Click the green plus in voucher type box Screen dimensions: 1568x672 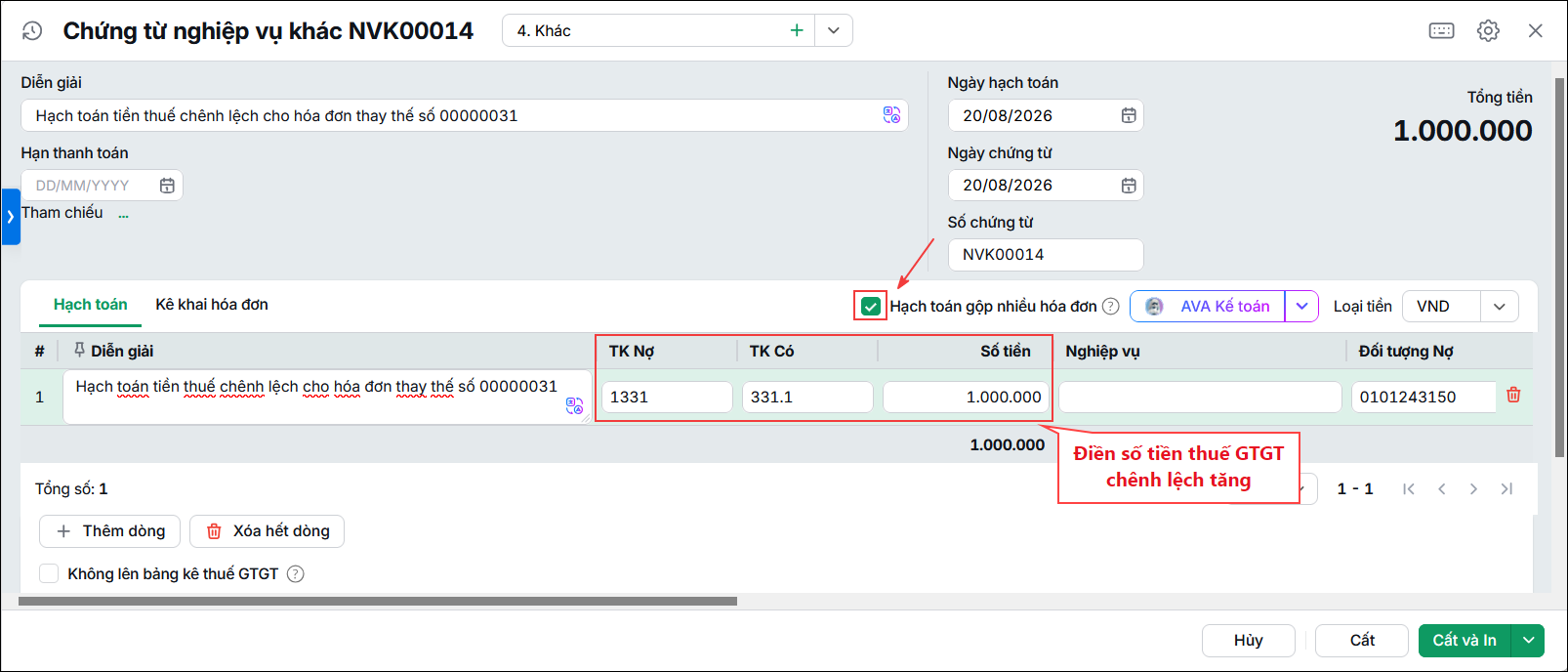797,30
